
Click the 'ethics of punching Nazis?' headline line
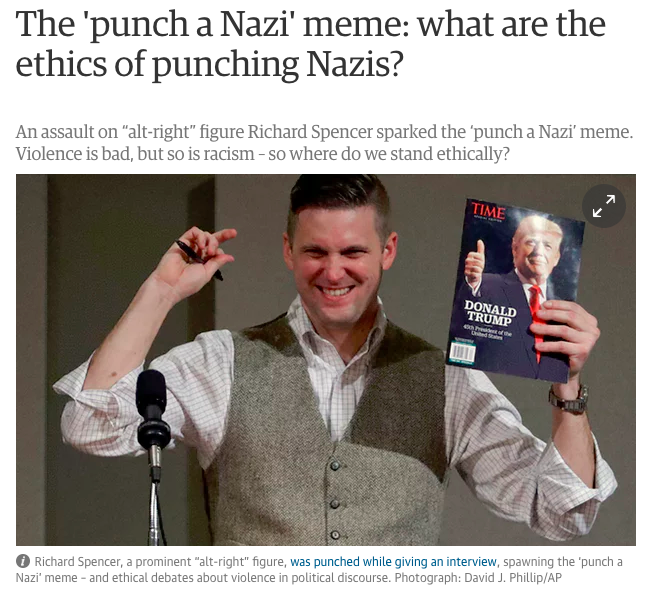point(209,64)
